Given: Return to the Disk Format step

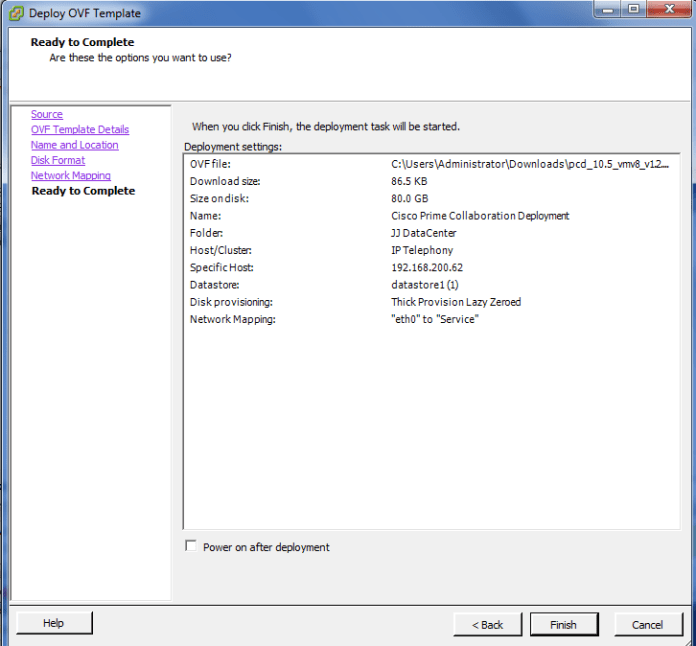Looking at the screenshot, I should pyautogui.click(x=58, y=160).
